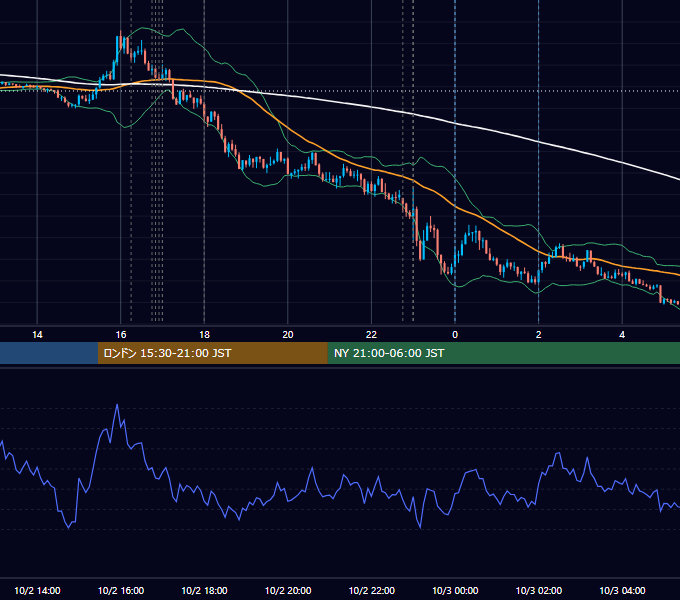Click the 10/3 00:00 date label
Viewport: 680px width, 600px height.
455,590
